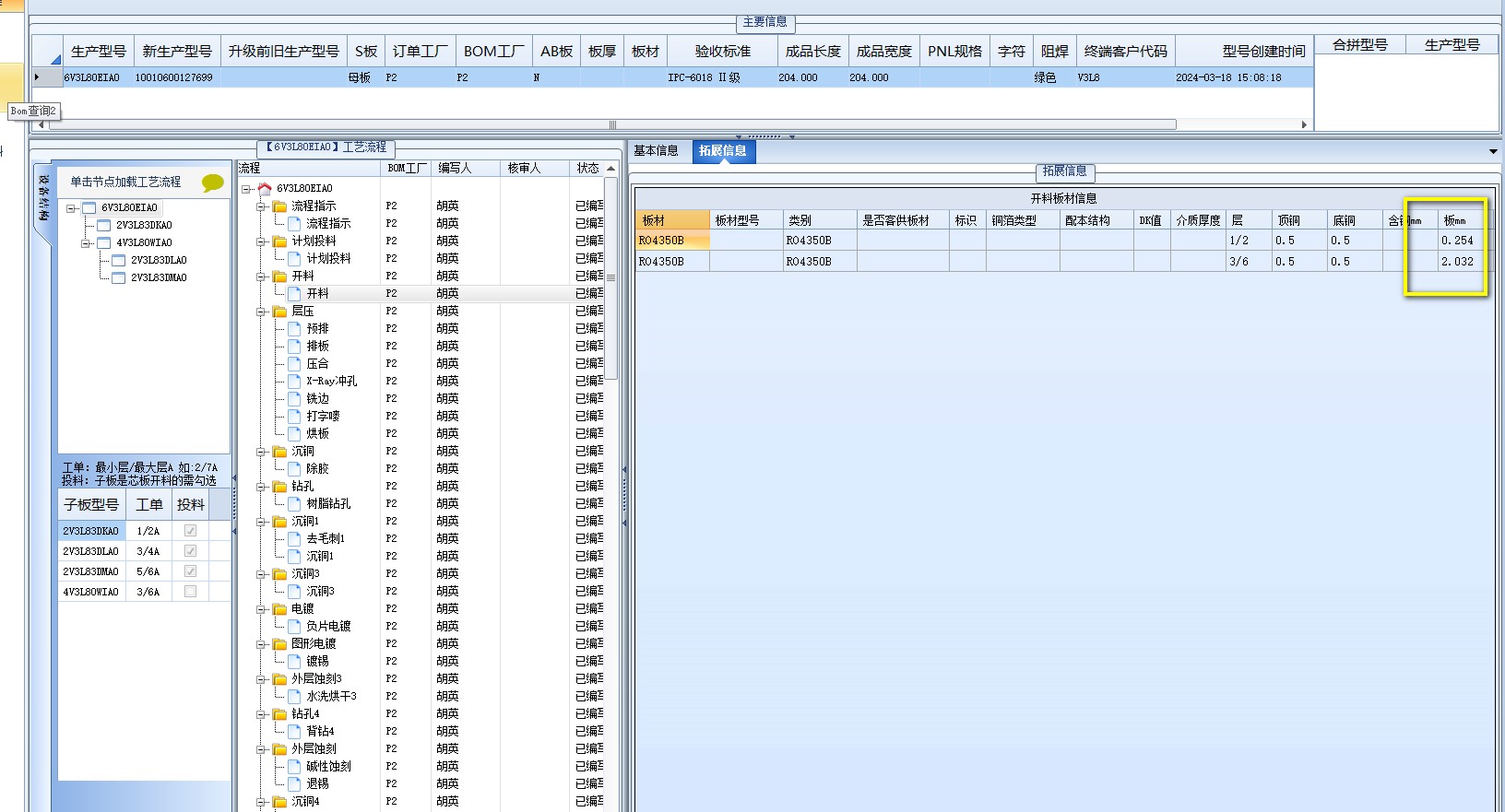1505x812 pixels.
Task: Toggle the 投料 checkbox for 2V3L83DLA0
Action: tap(190, 551)
